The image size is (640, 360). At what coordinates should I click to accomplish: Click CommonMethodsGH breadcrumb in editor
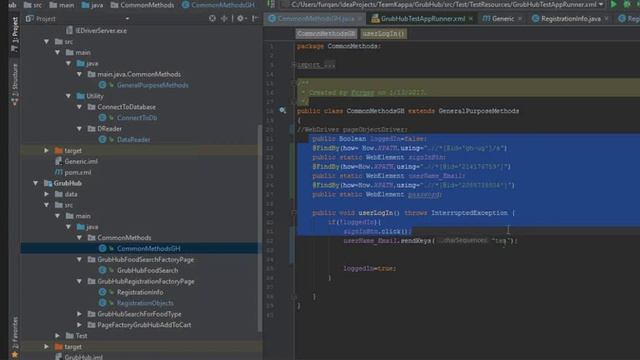click(326, 33)
